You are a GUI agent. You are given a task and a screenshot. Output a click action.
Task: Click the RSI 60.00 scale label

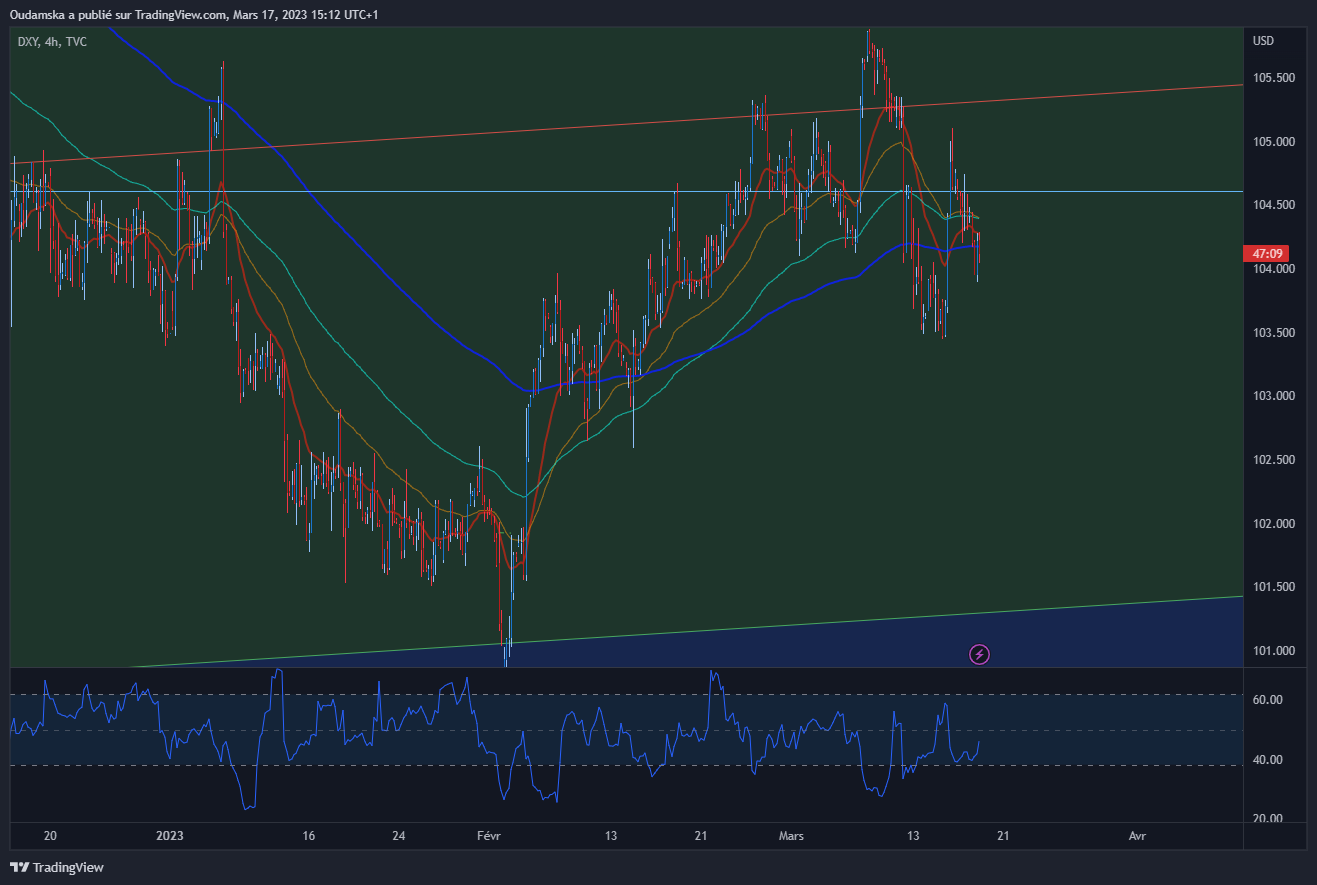pos(1267,700)
